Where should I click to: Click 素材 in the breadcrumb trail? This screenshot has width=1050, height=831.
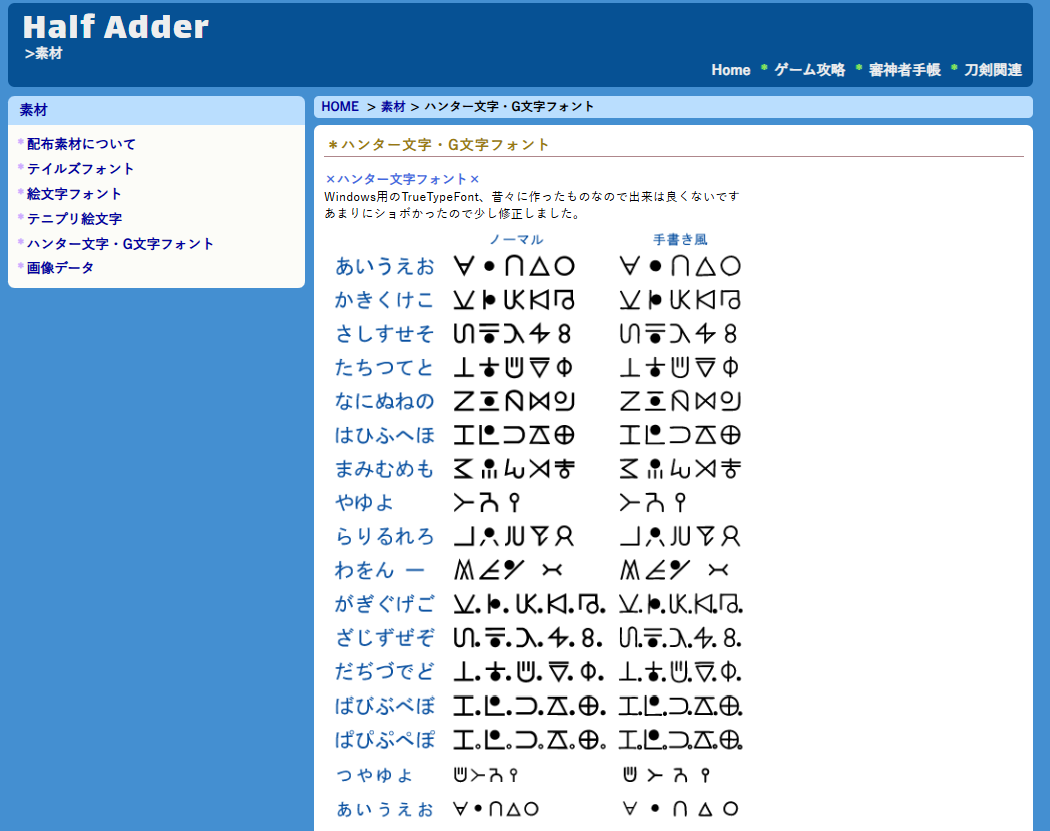393,107
